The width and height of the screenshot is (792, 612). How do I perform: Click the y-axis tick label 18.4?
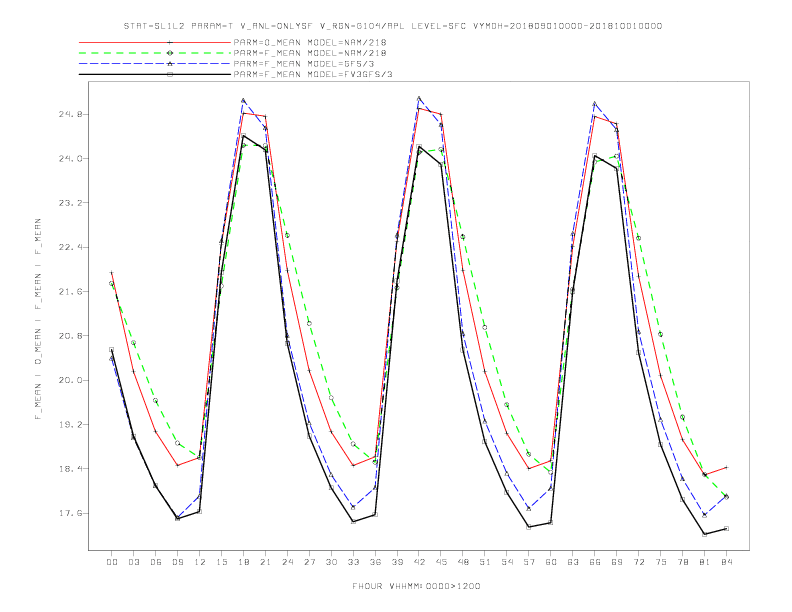(69, 469)
